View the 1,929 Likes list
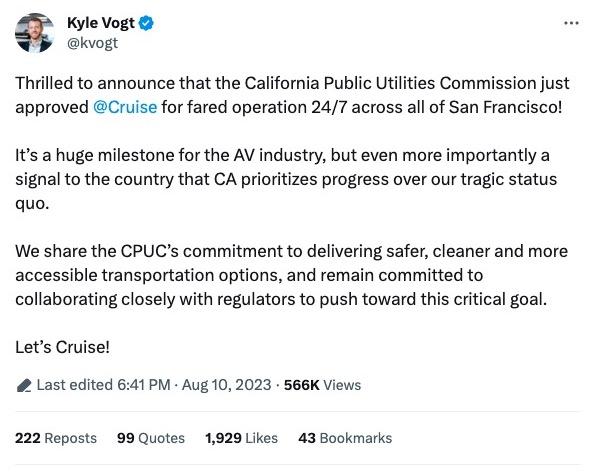The height and width of the screenshot is (473, 596). 241,438
